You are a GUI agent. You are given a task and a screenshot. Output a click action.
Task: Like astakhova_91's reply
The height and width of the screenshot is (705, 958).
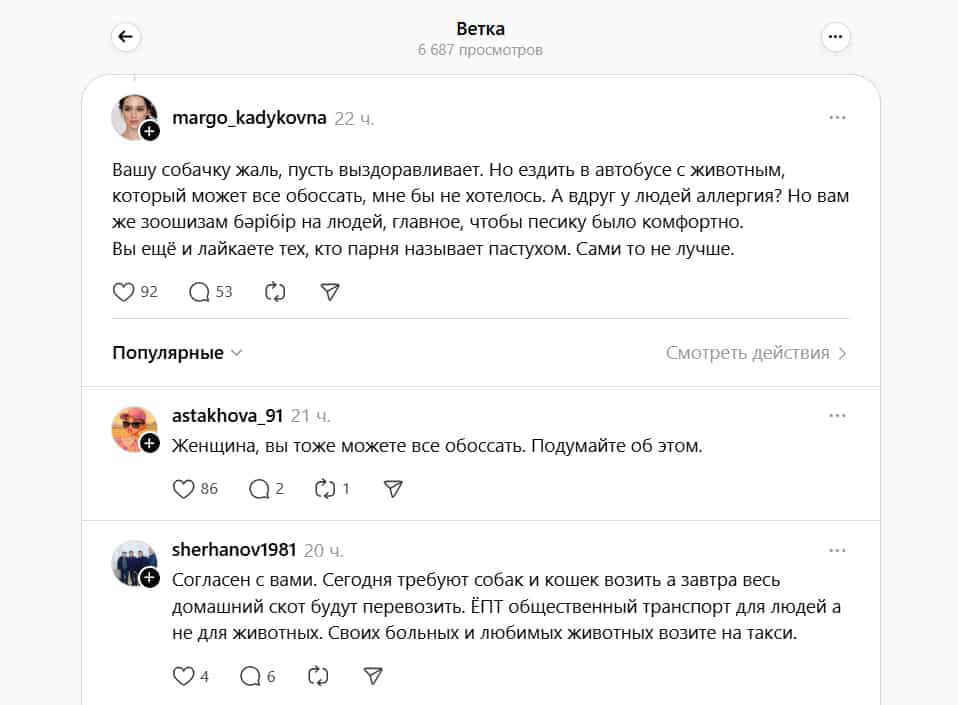point(183,489)
